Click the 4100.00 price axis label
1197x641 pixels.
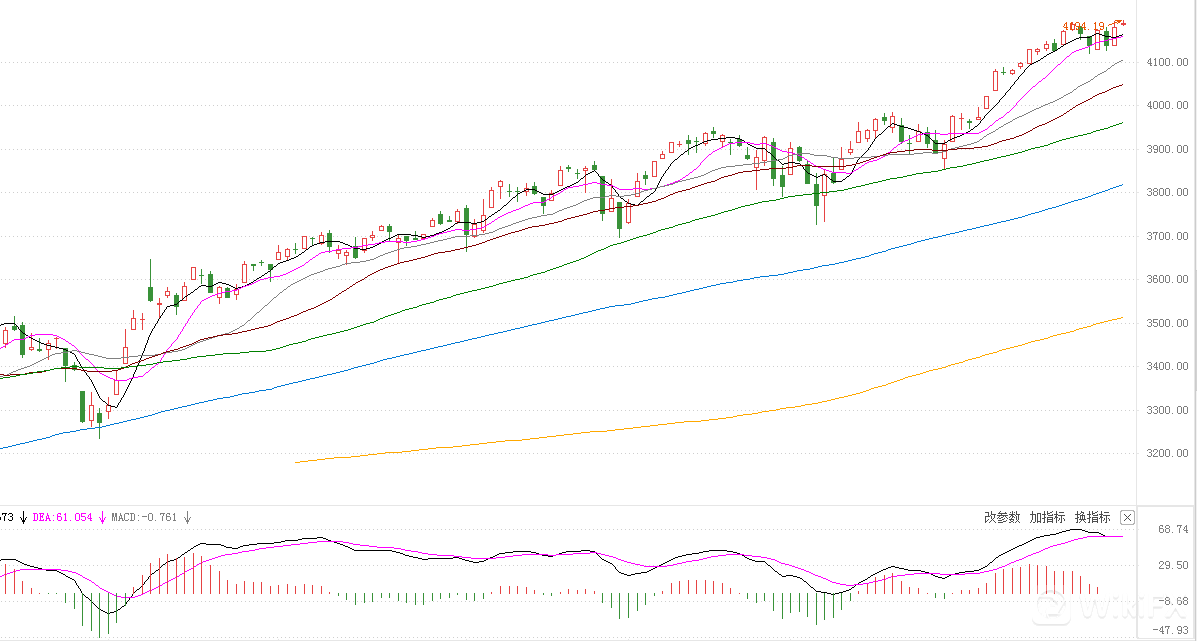click(1168, 62)
